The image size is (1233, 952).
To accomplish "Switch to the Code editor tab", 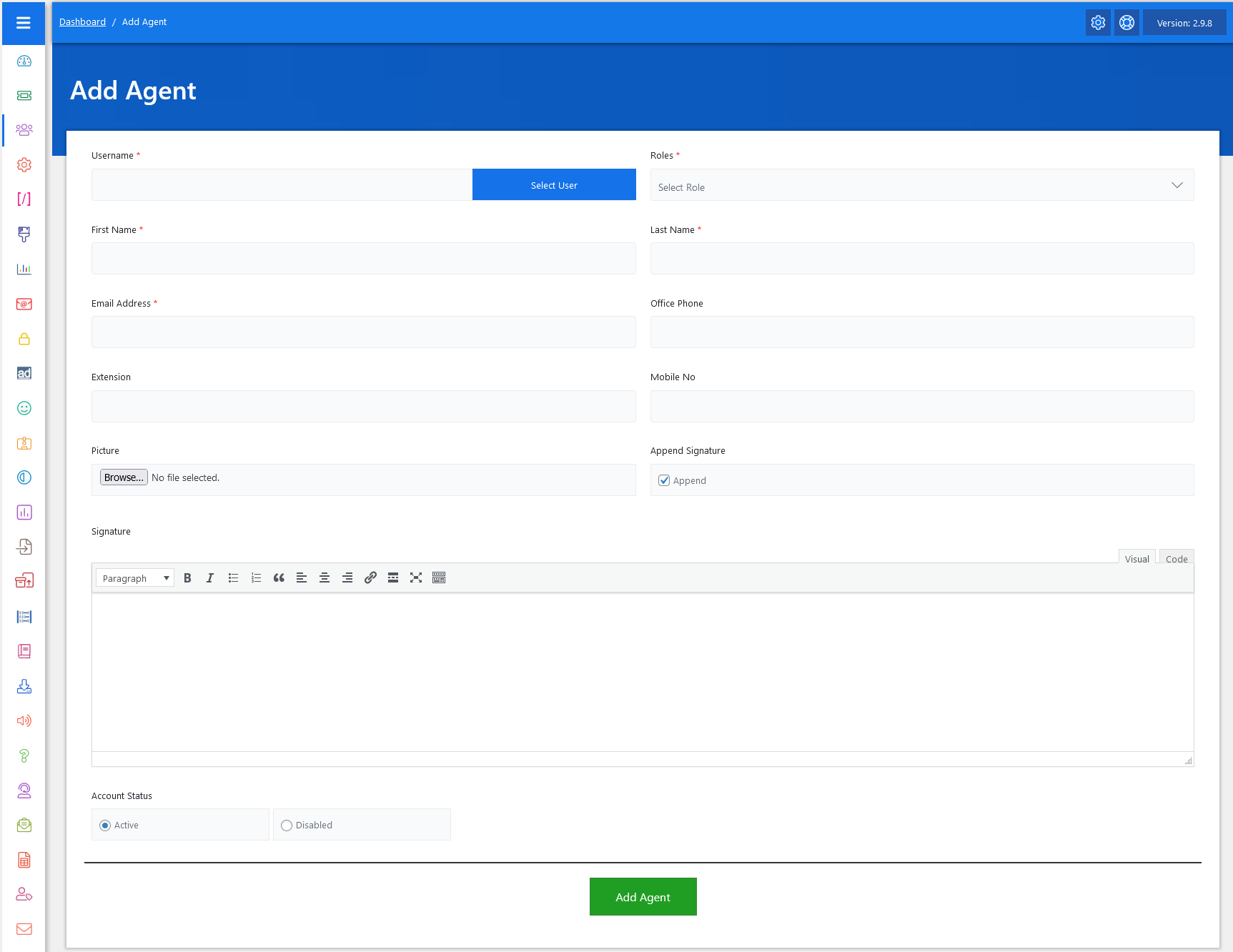I will (x=1176, y=559).
